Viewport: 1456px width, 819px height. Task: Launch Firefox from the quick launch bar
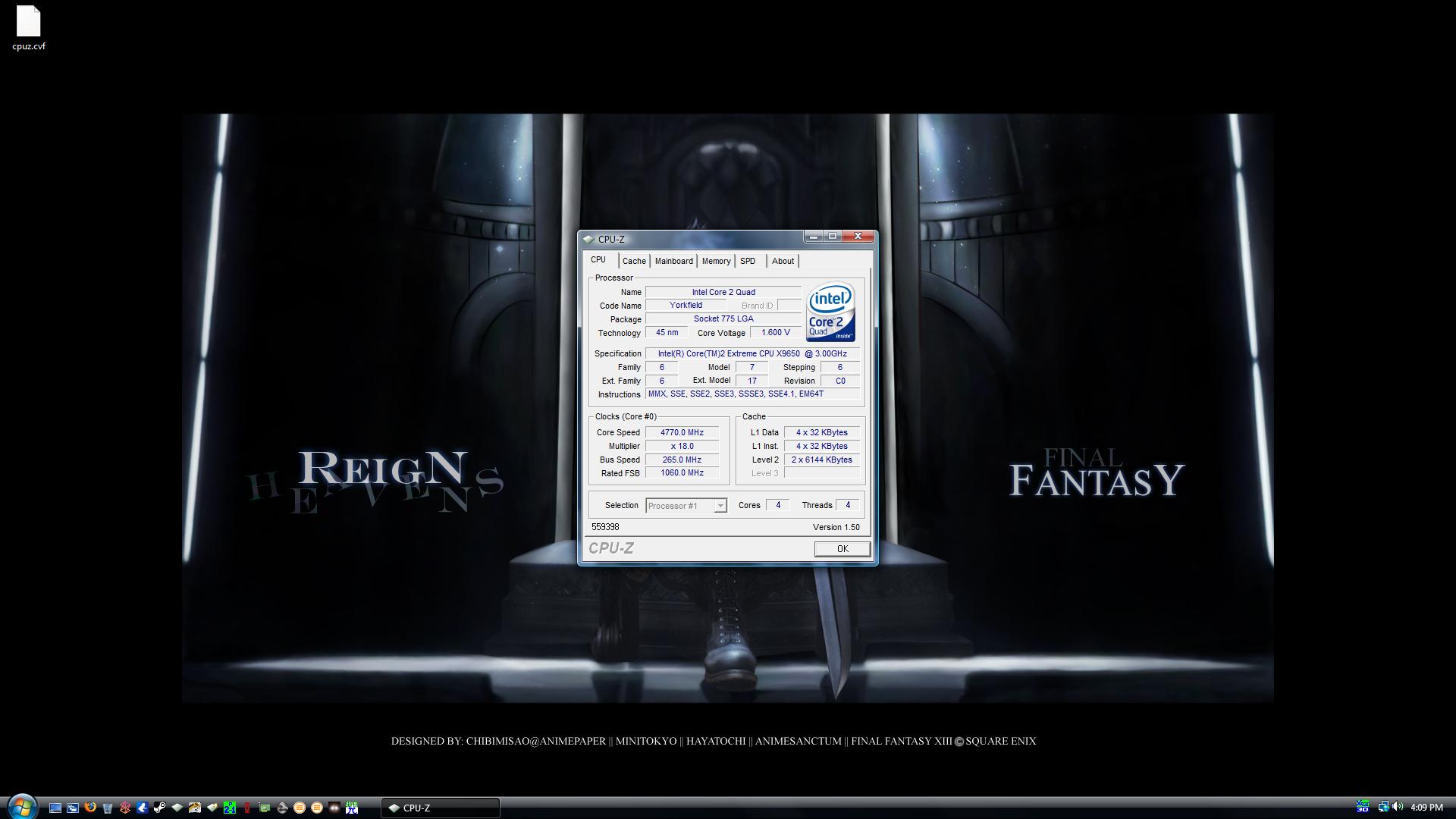[90, 808]
